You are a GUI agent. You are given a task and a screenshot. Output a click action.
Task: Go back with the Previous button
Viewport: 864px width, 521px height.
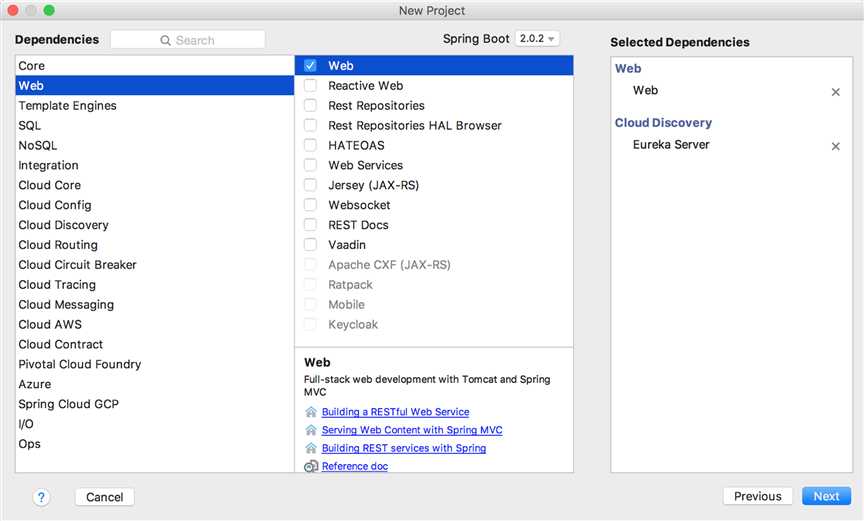point(757,496)
